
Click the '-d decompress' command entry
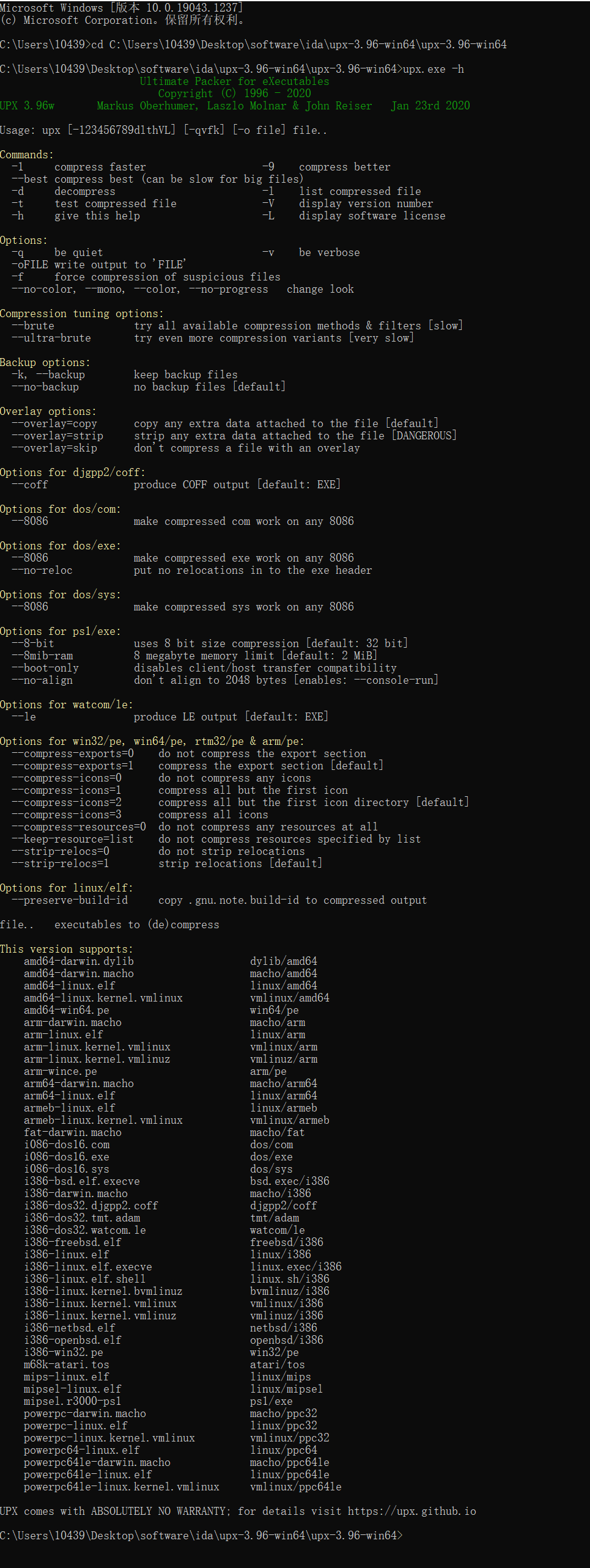tap(64, 191)
